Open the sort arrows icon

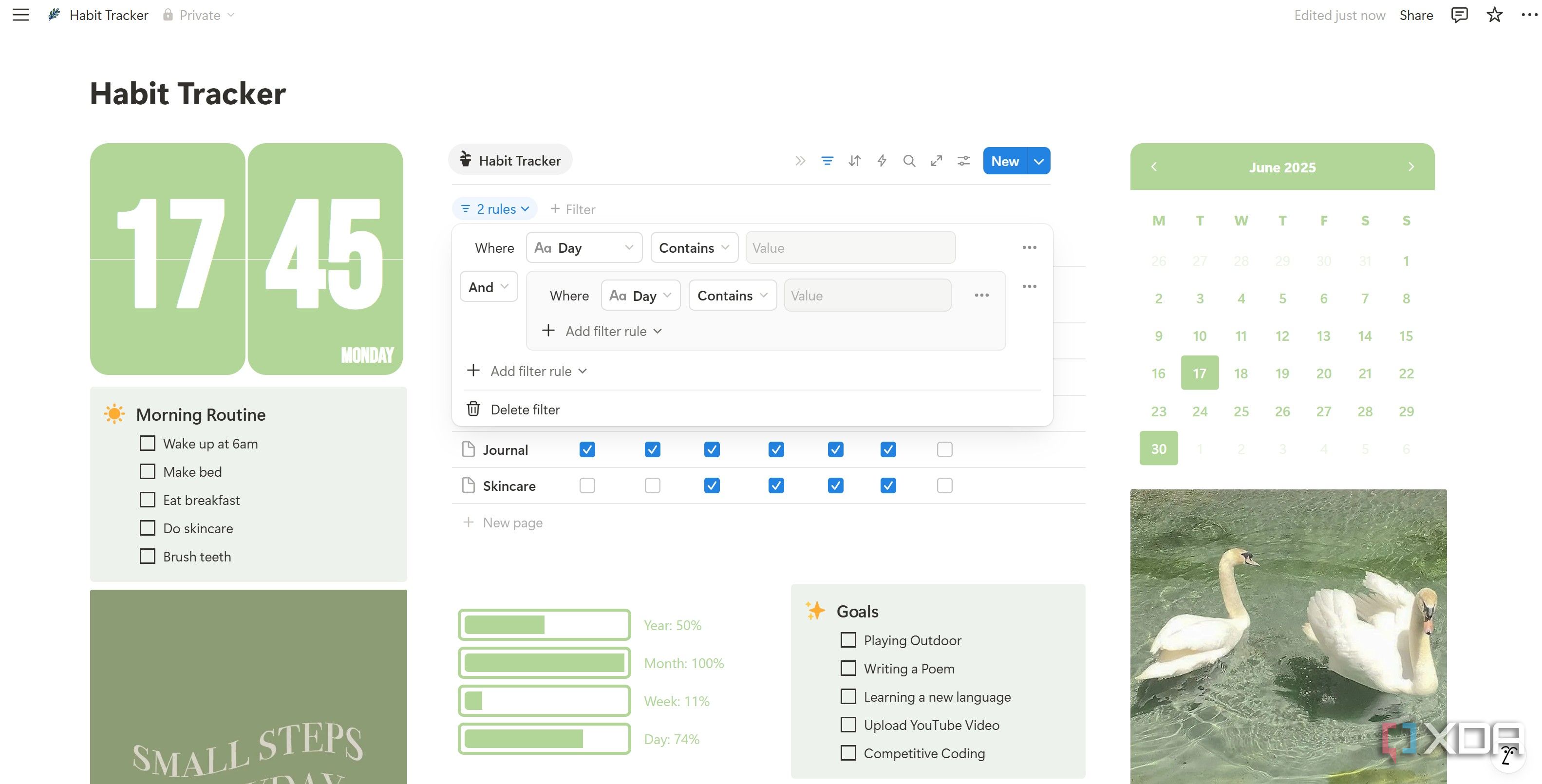tap(855, 160)
